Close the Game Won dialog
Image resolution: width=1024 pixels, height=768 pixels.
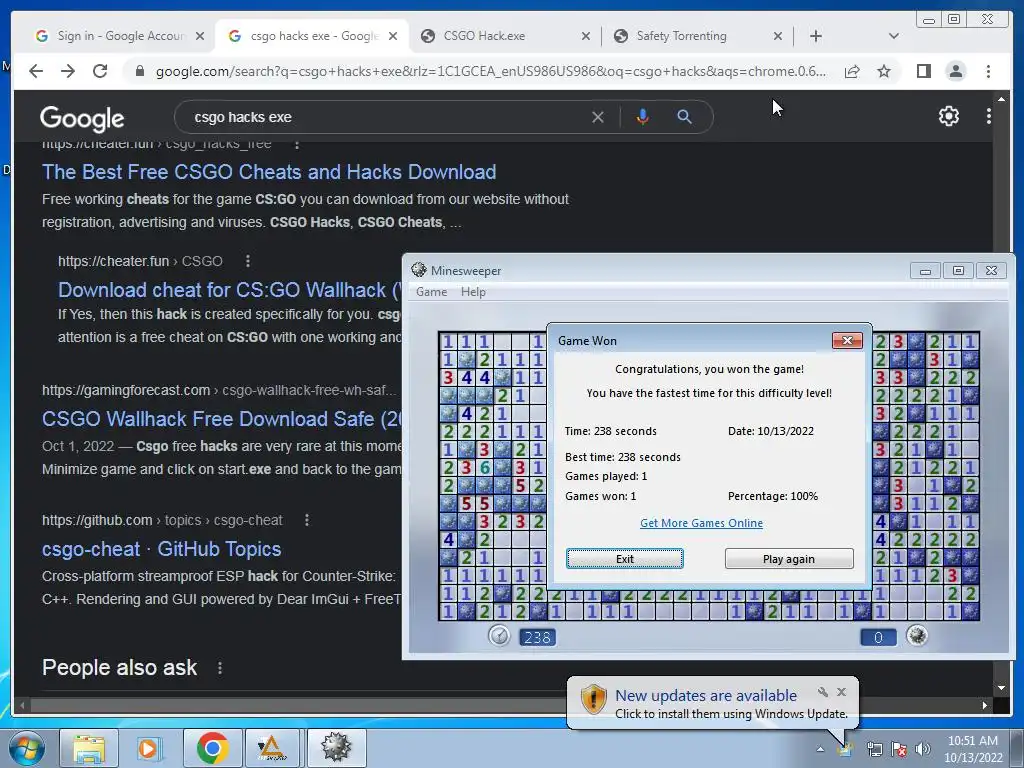[x=847, y=340]
